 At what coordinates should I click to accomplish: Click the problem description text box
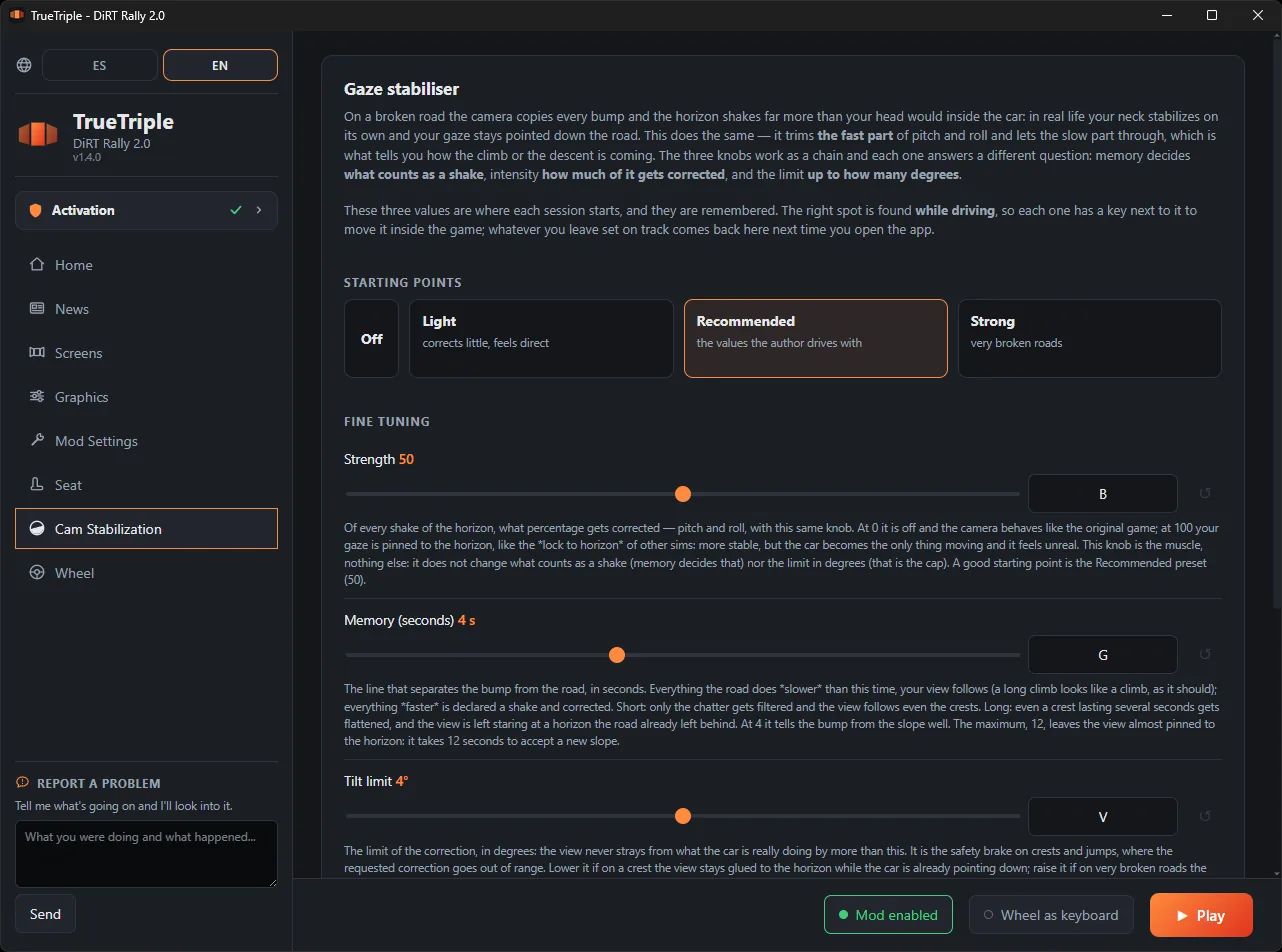[x=146, y=854]
